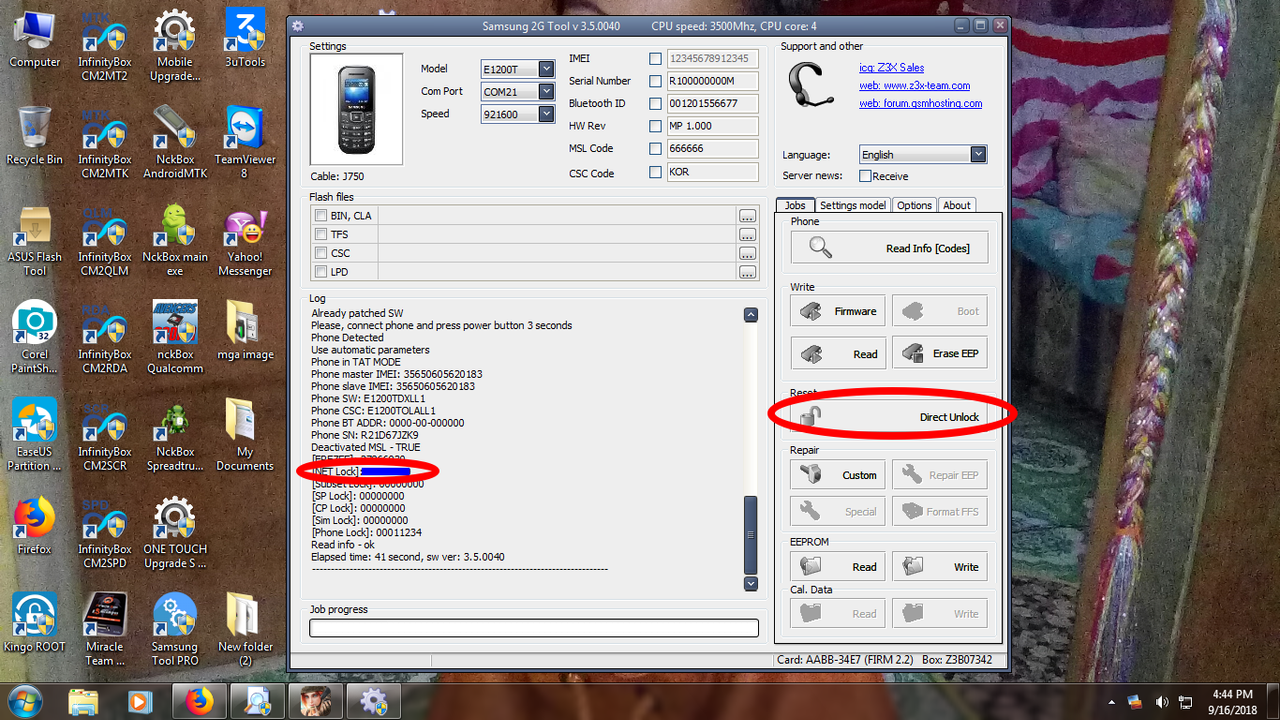Tick the Serial Number checkbox
Viewport: 1280px width, 720px height.
coord(655,81)
